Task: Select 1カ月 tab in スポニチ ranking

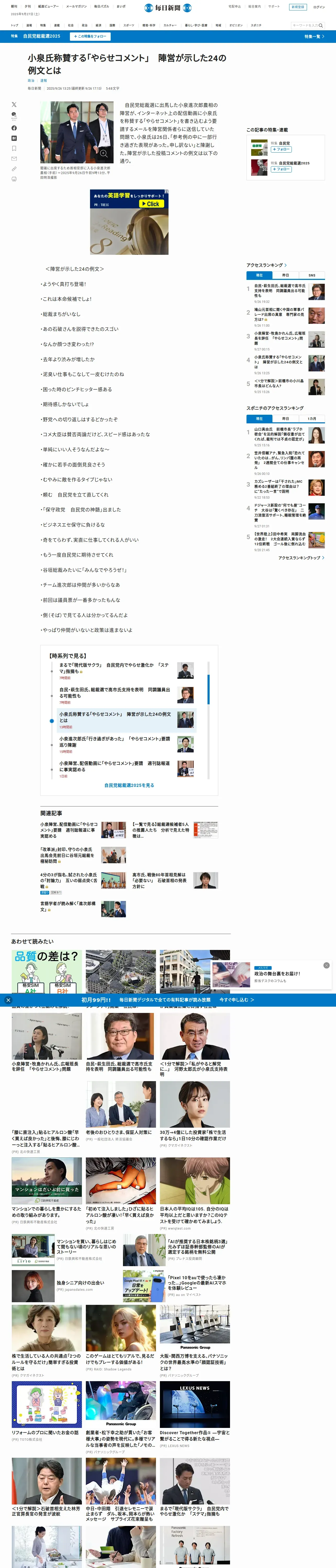Action: 312,419
